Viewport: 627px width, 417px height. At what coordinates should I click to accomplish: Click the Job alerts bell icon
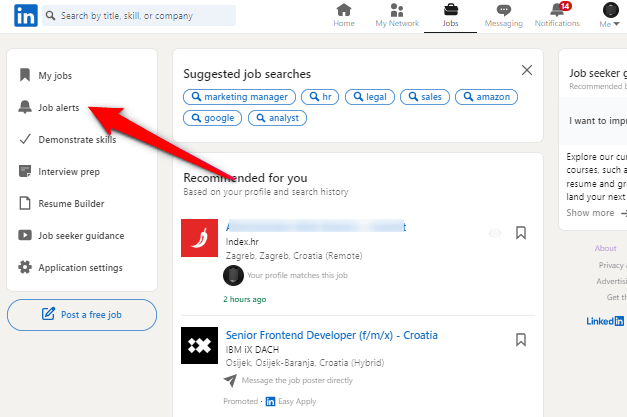coord(25,107)
